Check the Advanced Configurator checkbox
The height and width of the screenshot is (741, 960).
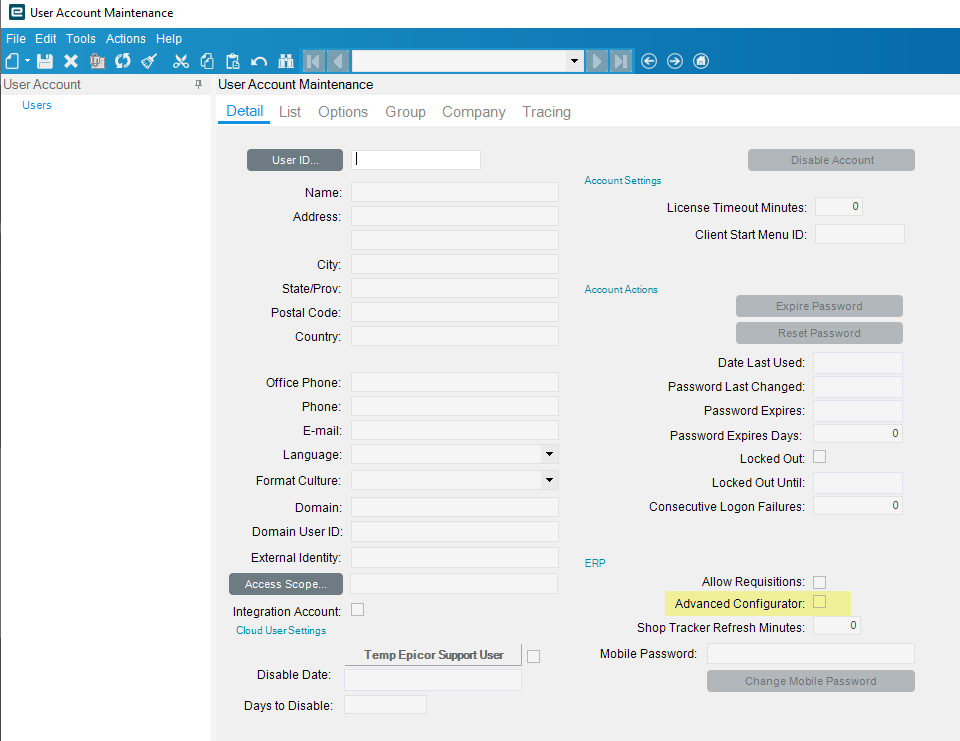pyautogui.click(x=819, y=602)
